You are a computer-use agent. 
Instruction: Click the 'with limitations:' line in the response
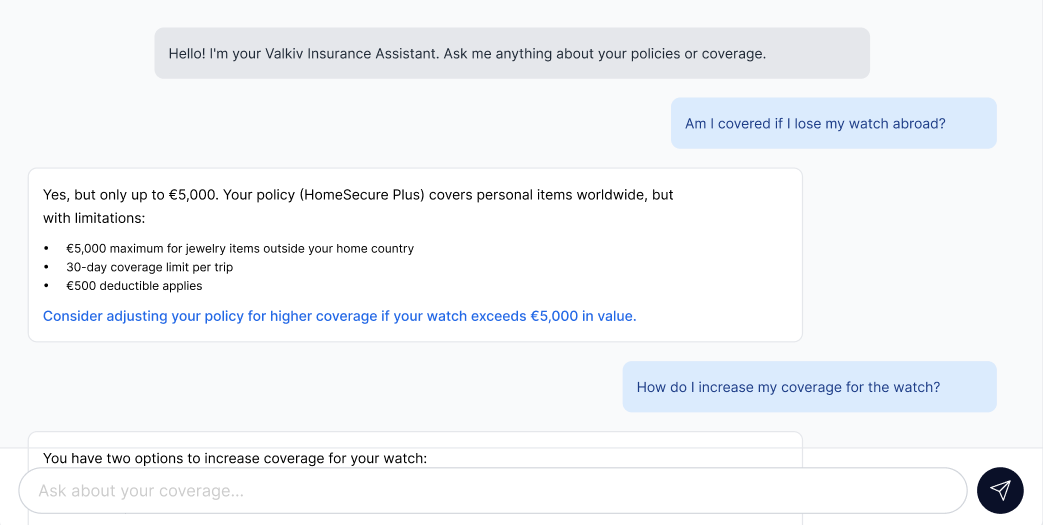pyautogui.click(x=94, y=218)
